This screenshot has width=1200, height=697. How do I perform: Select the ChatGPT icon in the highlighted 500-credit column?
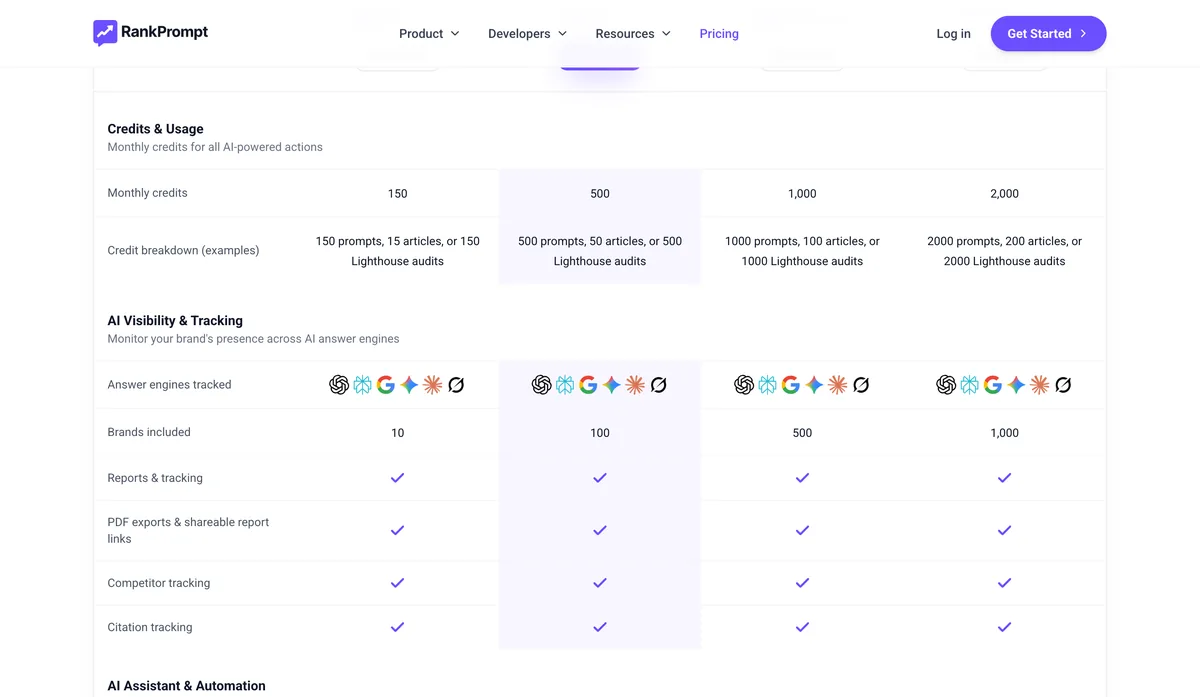coord(541,385)
